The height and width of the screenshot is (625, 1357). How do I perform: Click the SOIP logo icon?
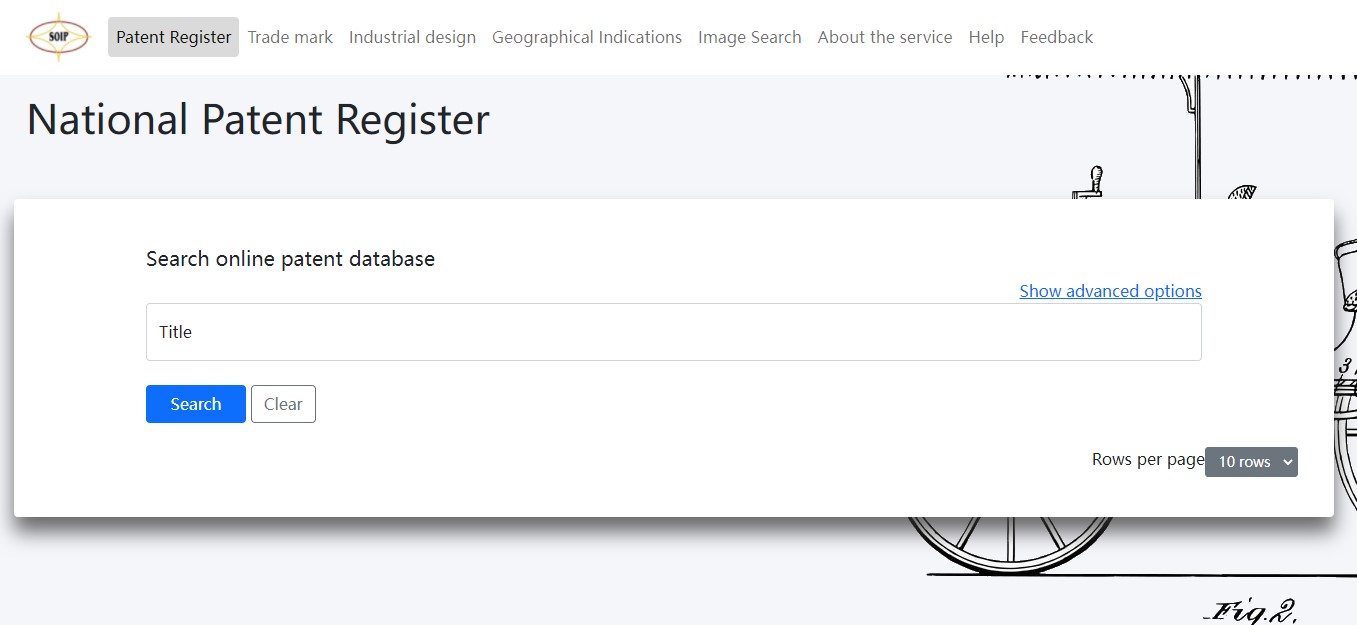click(x=59, y=37)
